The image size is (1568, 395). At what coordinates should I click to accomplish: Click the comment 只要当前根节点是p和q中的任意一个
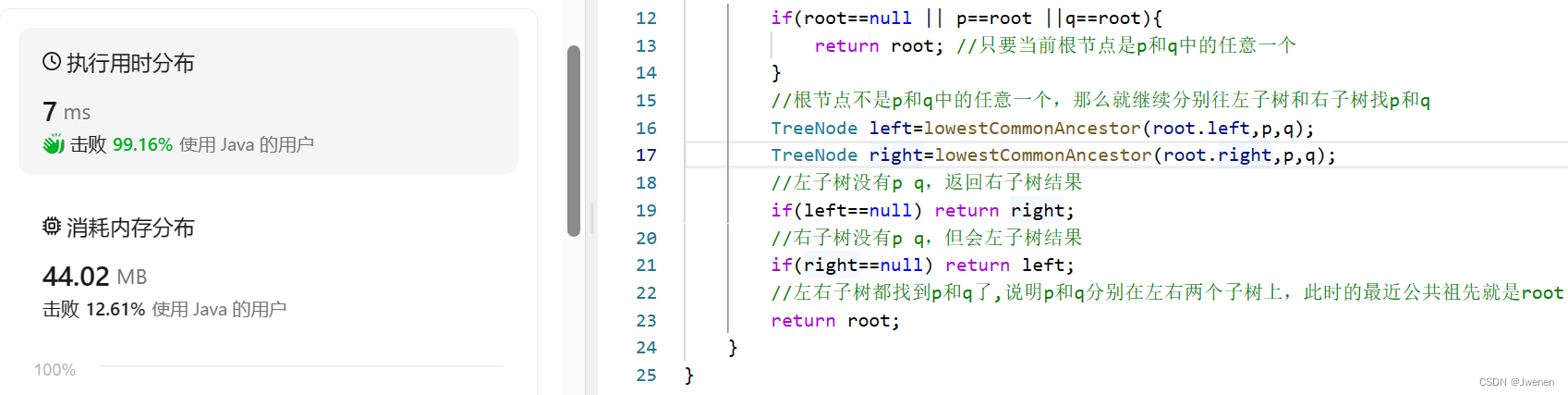pyautogui.click(x=1126, y=45)
